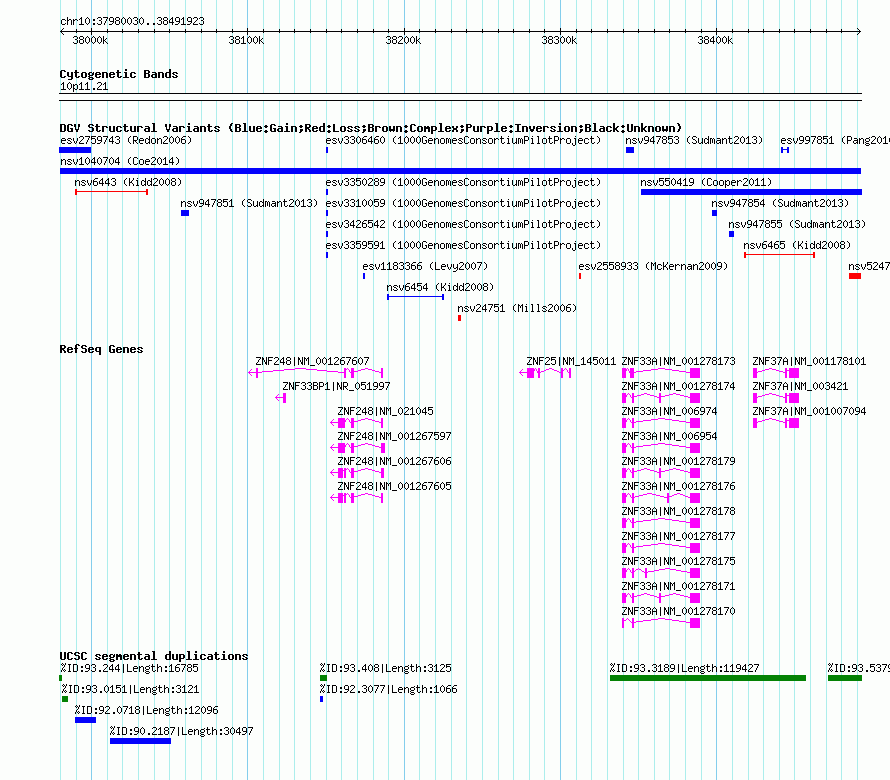Click the %ID:92.0718|Length:12096 duplication label

coord(146,710)
